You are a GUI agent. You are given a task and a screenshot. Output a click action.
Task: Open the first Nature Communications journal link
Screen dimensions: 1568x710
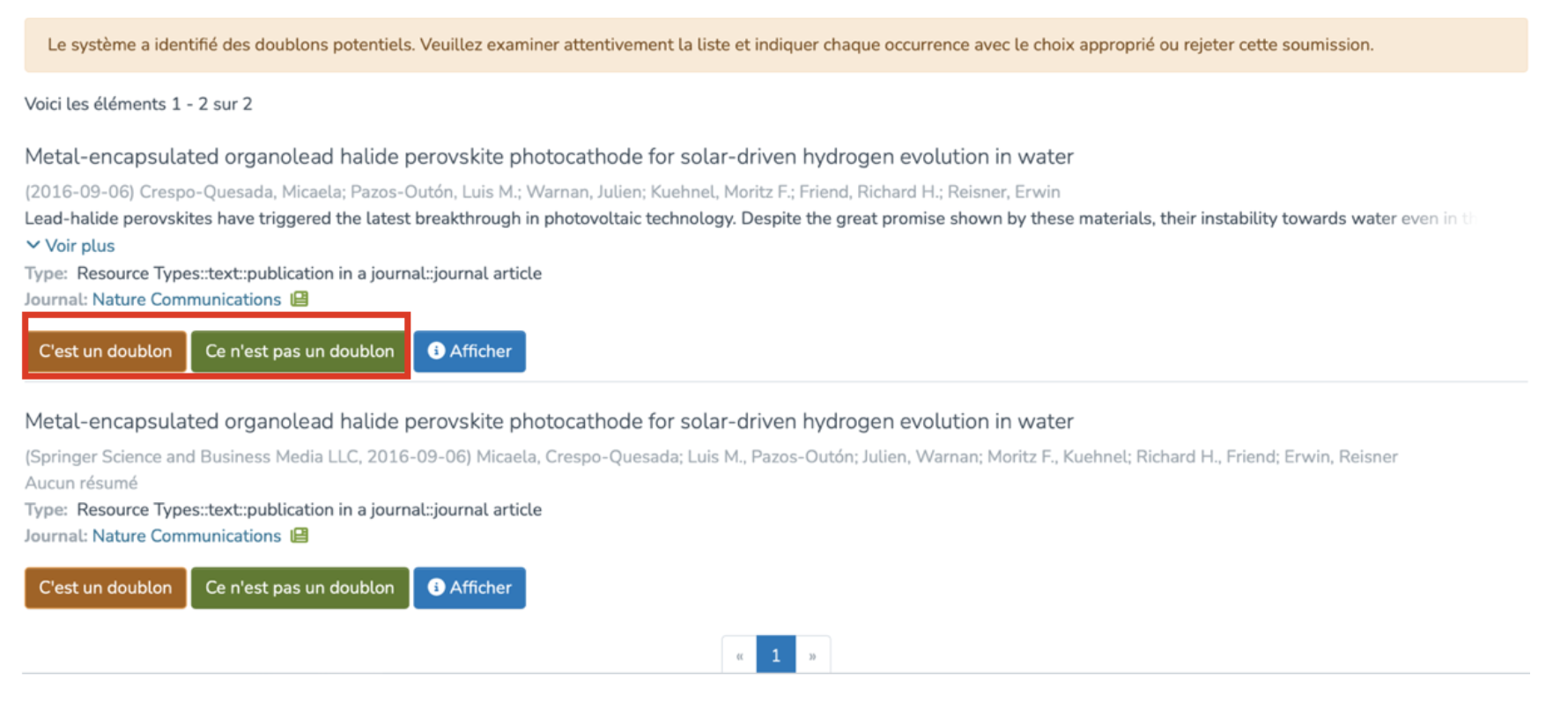(x=186, y=300)
